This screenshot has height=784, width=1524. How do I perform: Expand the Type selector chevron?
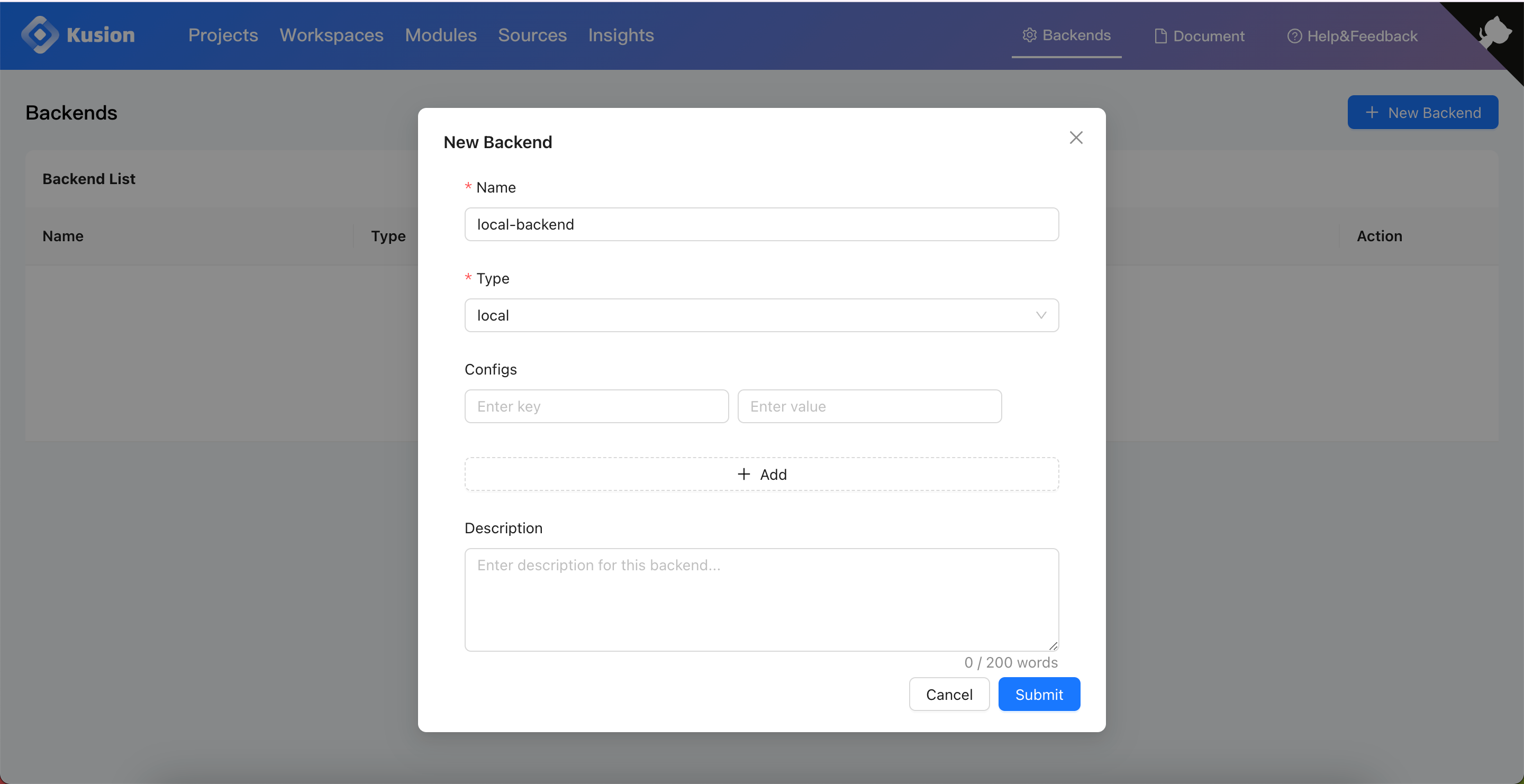(x=1041, y=315)
